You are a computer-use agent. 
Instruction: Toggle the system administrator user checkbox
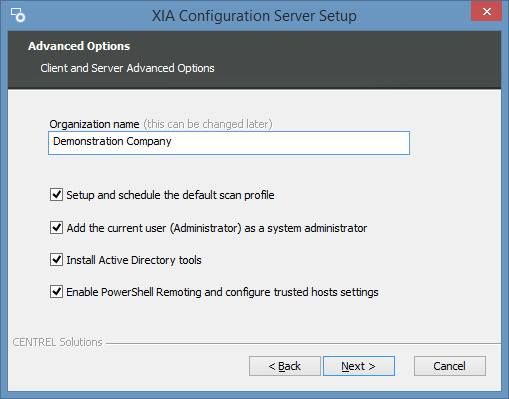pyautogui.click(x=56, y=228)
